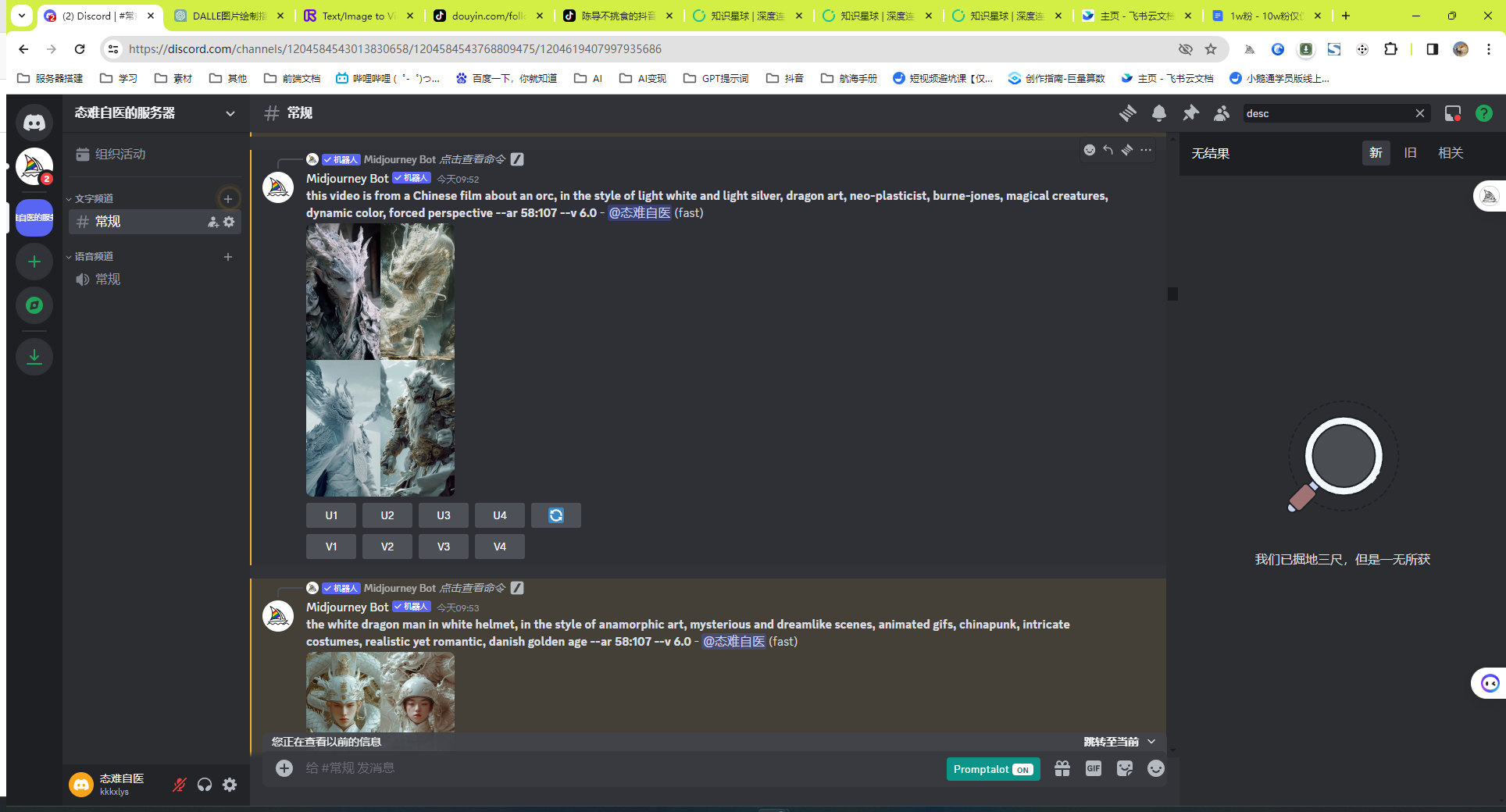Join the 常规 voice channel
Image resolution: width=1506 pixels, height=812 pixels.
pos(155,280)
